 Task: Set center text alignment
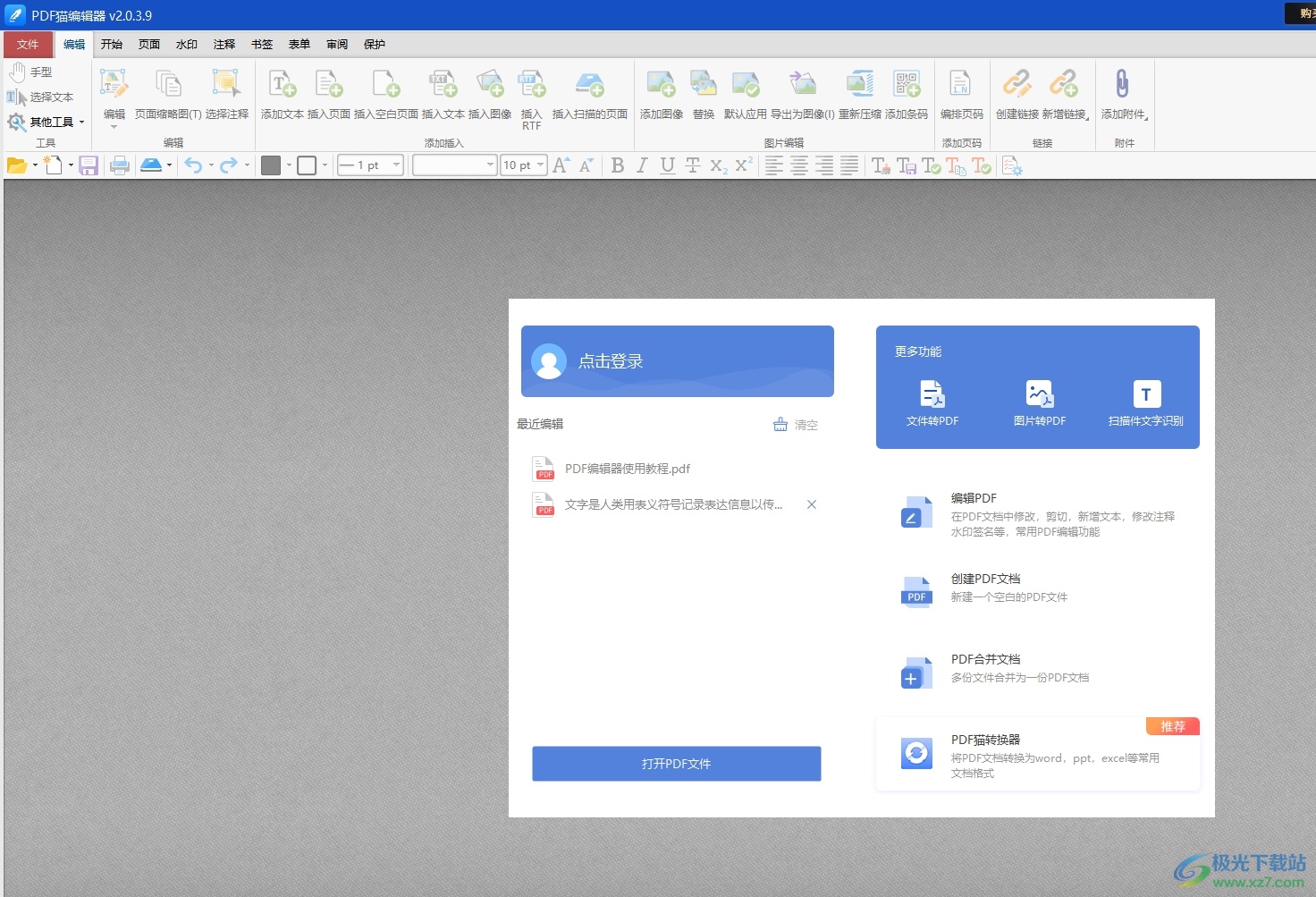pyautogui.click(x=799, y=165)
